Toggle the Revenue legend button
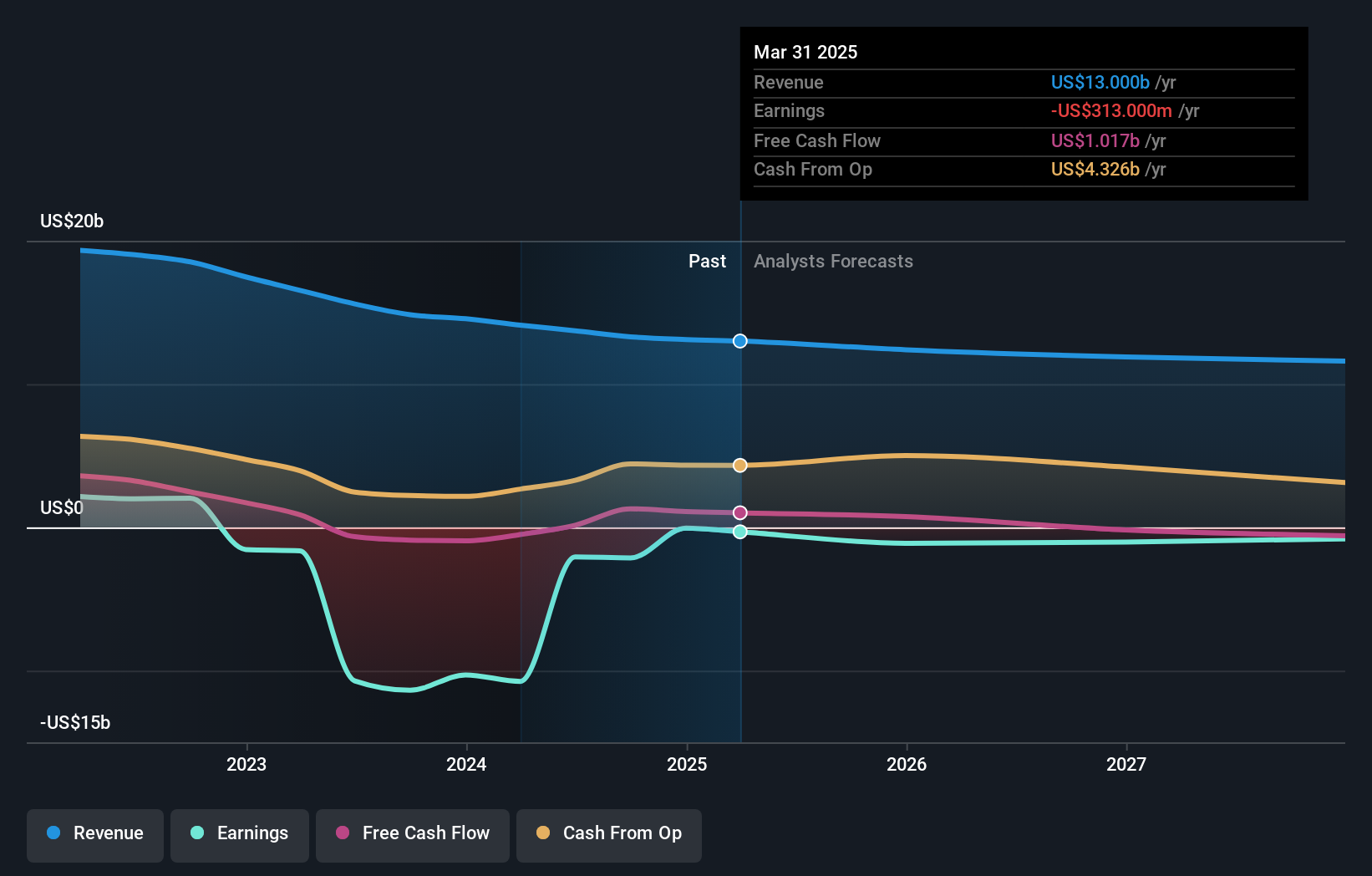This screenshot has width=1372, height=876. 95,835
